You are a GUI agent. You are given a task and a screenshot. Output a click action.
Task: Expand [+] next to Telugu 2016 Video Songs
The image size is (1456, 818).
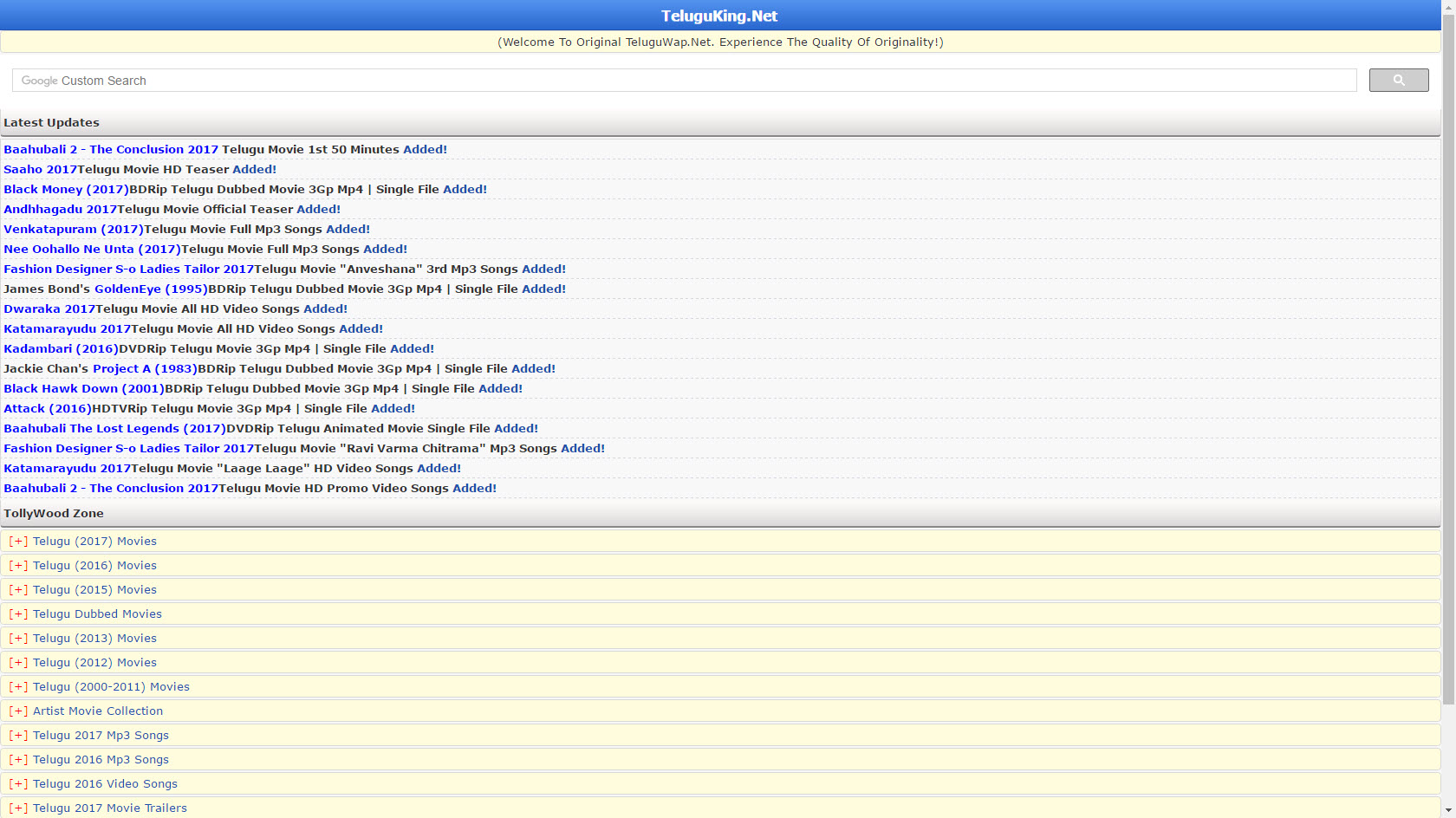18,783
